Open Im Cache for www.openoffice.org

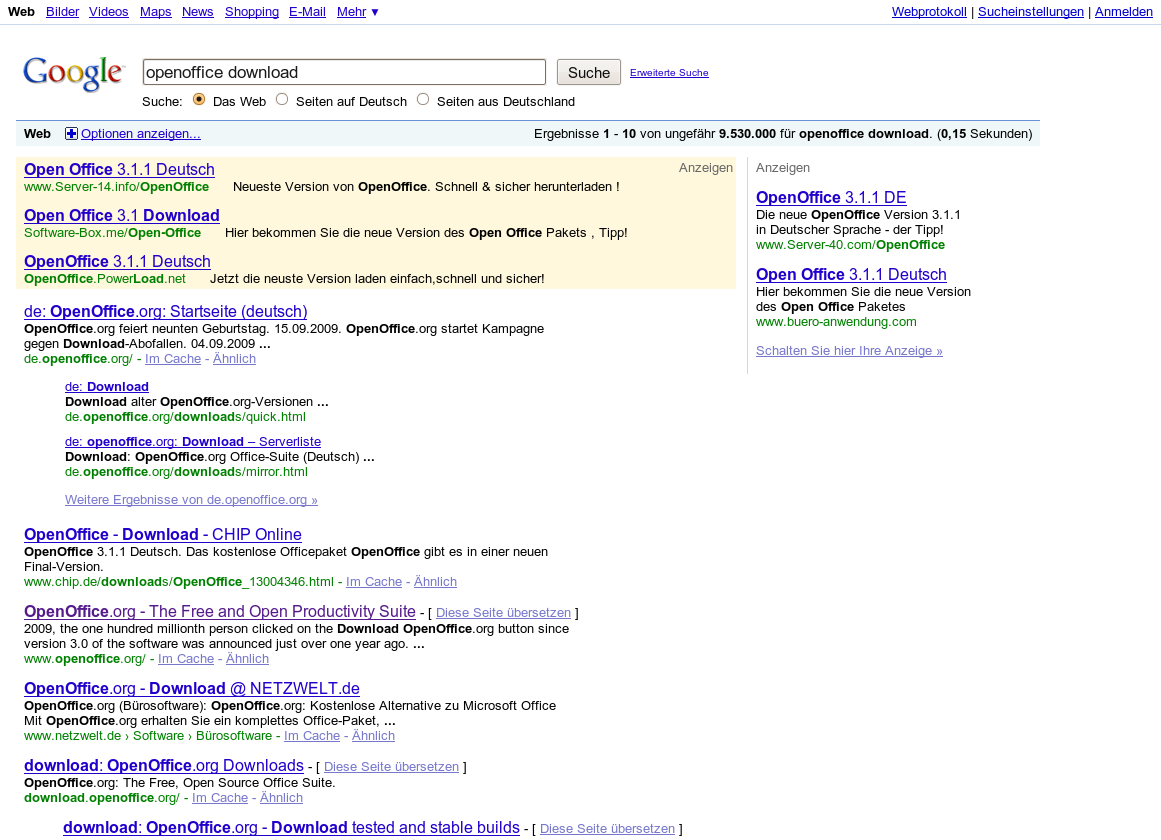click(x=186, y=659)
